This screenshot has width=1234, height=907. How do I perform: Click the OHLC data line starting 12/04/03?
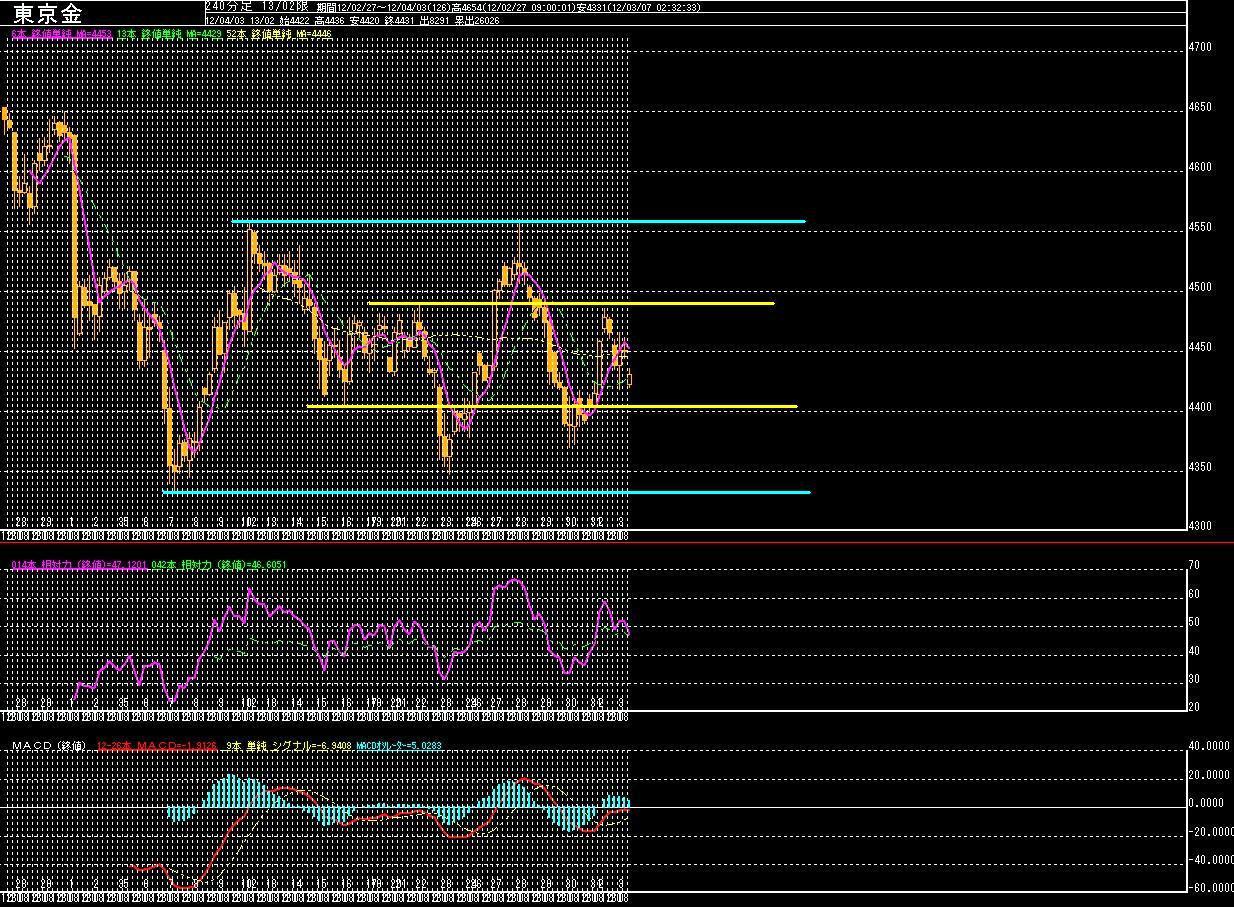click(352, 19)
